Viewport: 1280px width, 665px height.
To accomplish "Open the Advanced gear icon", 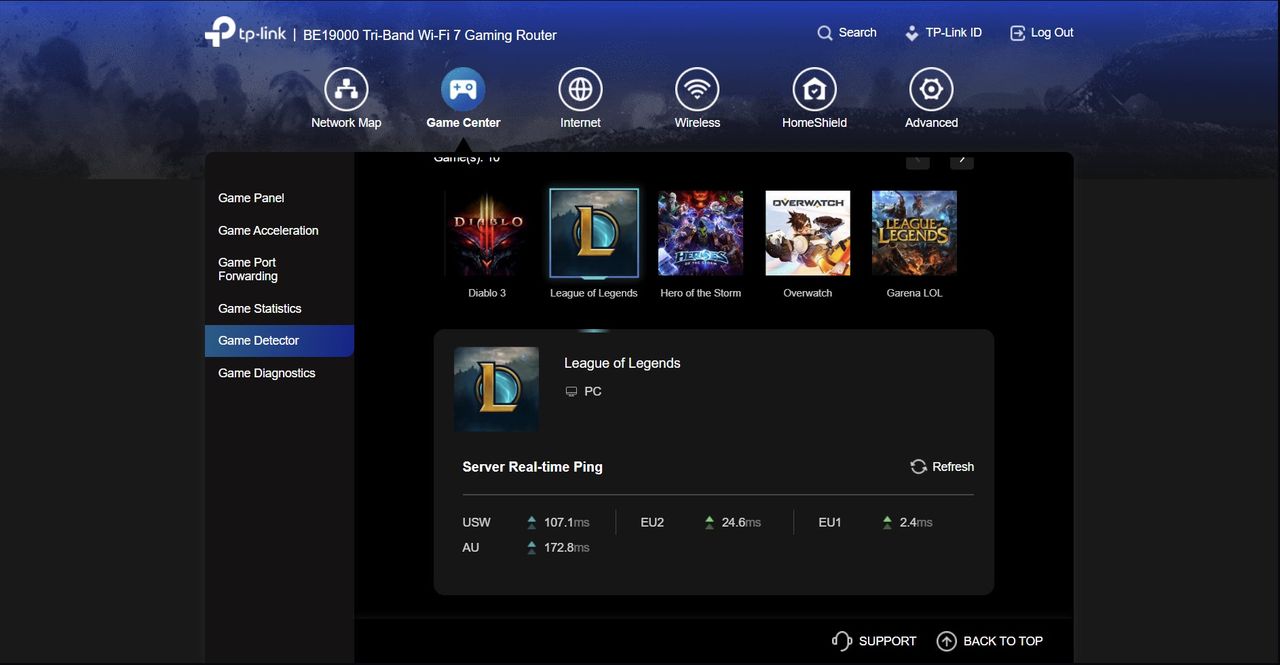I will pyautogui.click(x=931, y=90).
